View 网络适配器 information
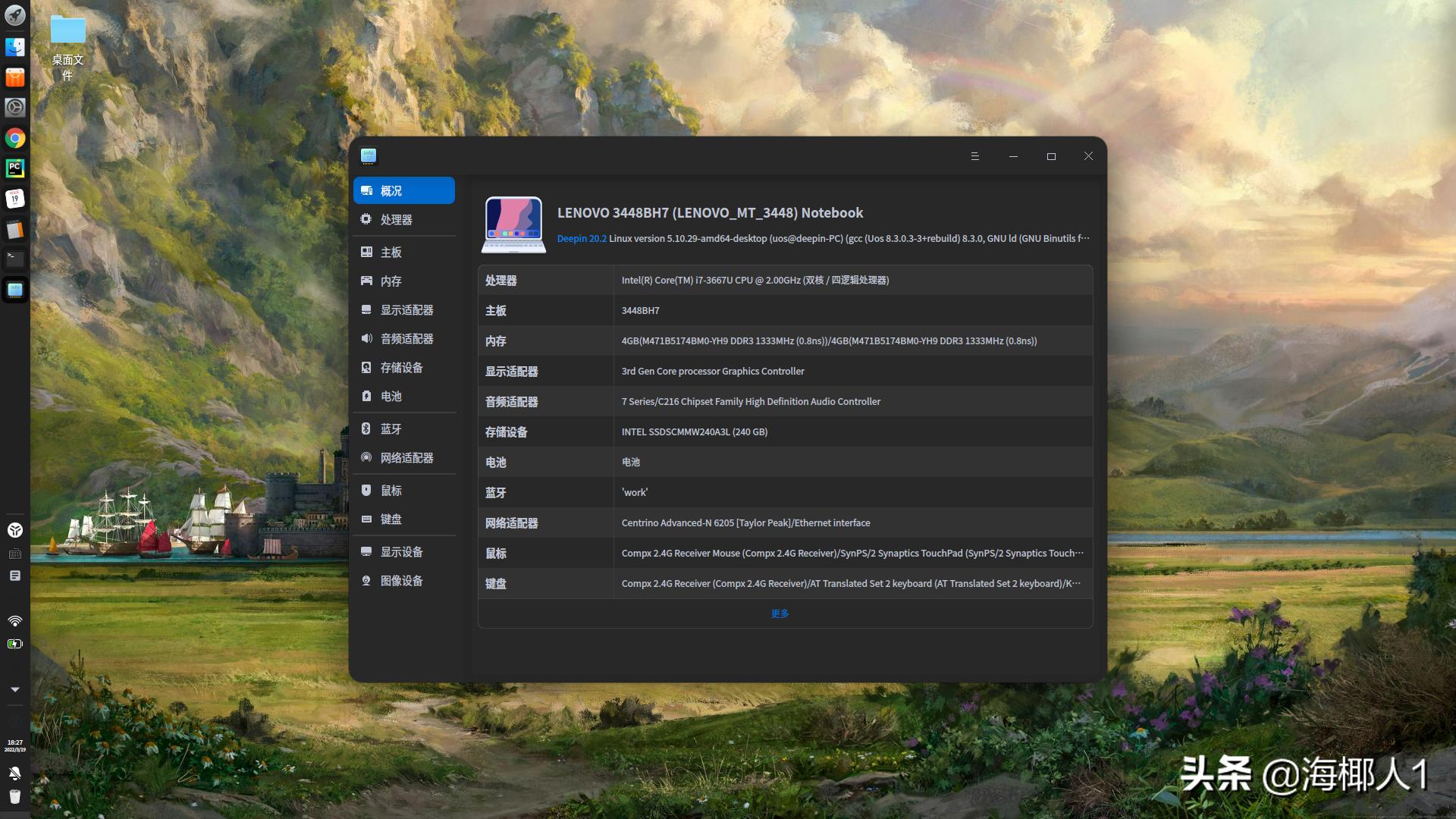The image size is (1456, 819). click(x=407, y=457)
